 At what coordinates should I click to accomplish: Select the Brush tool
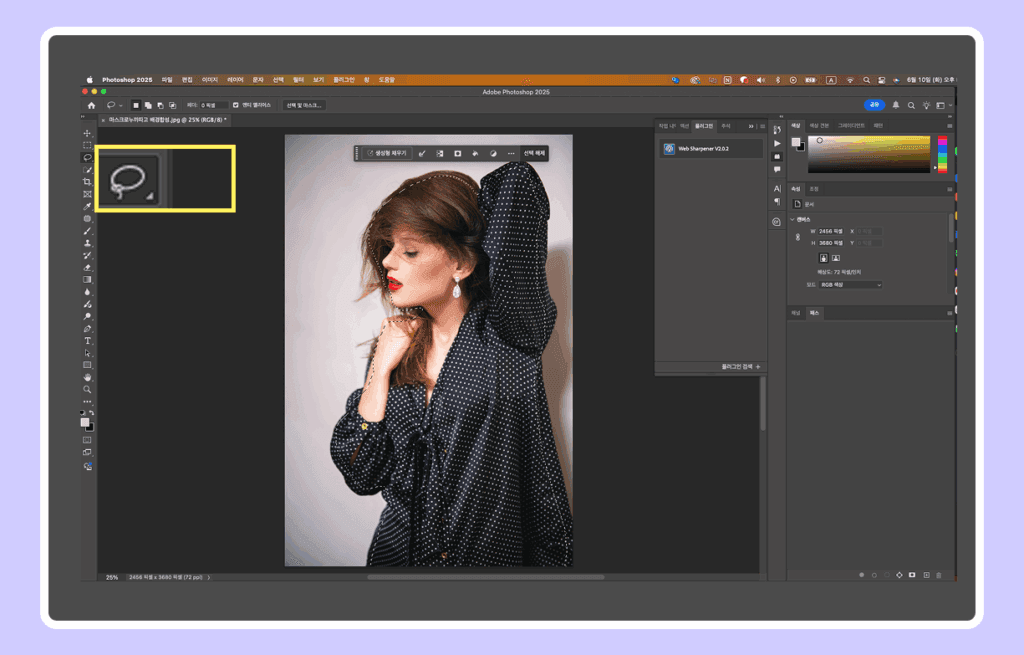87,231
